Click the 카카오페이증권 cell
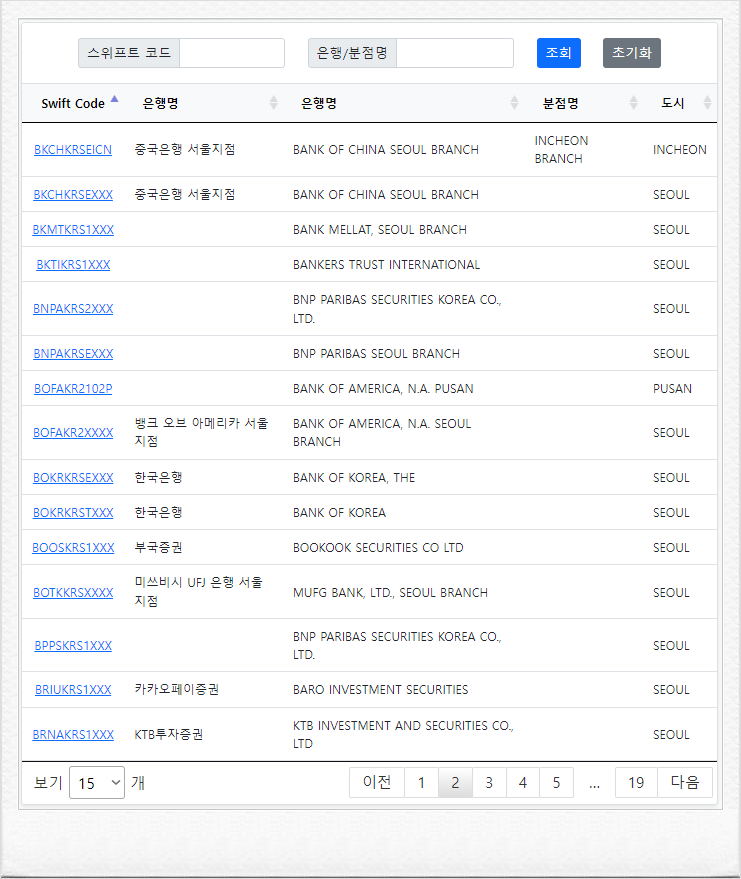The width and height of the screenshot is (741, 879). pyautogui.click(x=177, y=690)
